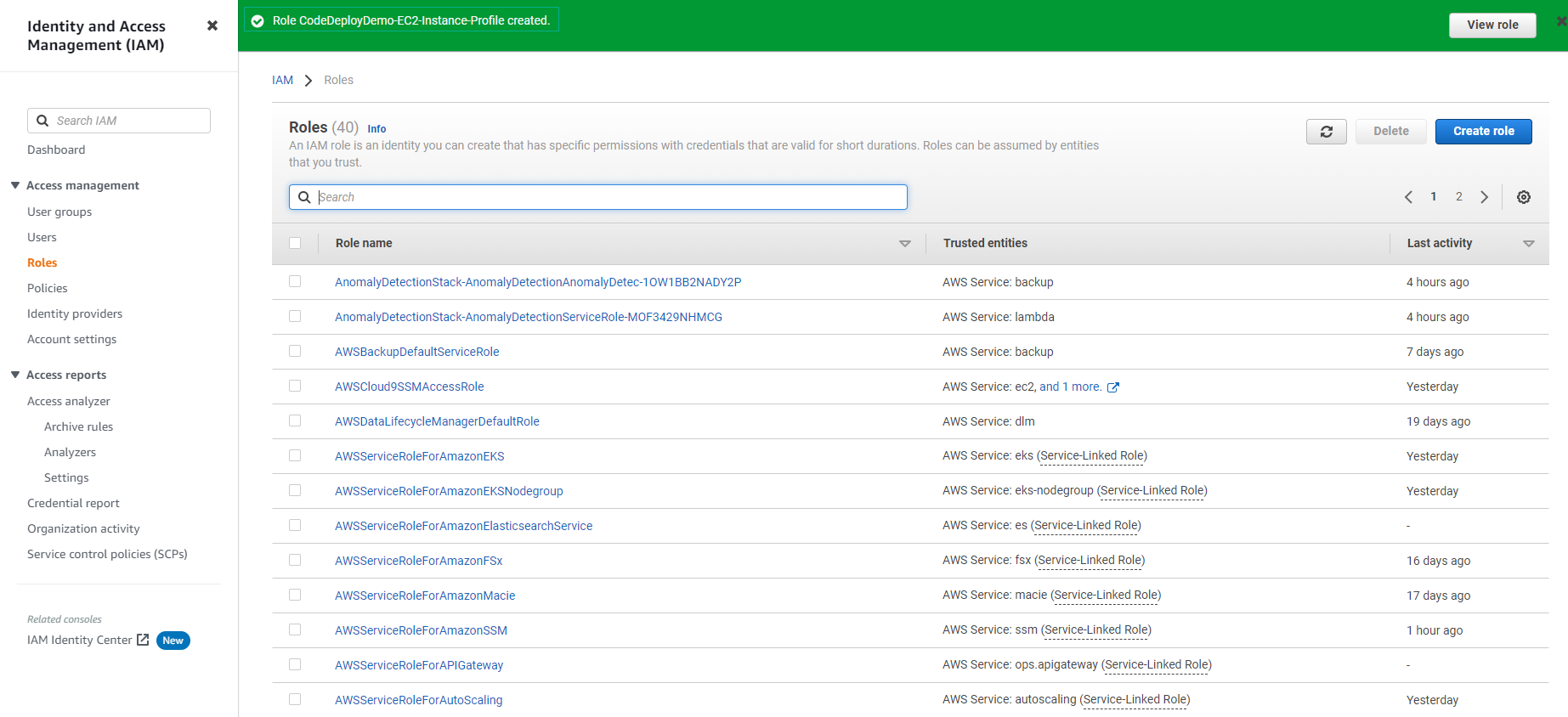
Task: Open Analyzers in sidebar
Action: pos(70,452)
